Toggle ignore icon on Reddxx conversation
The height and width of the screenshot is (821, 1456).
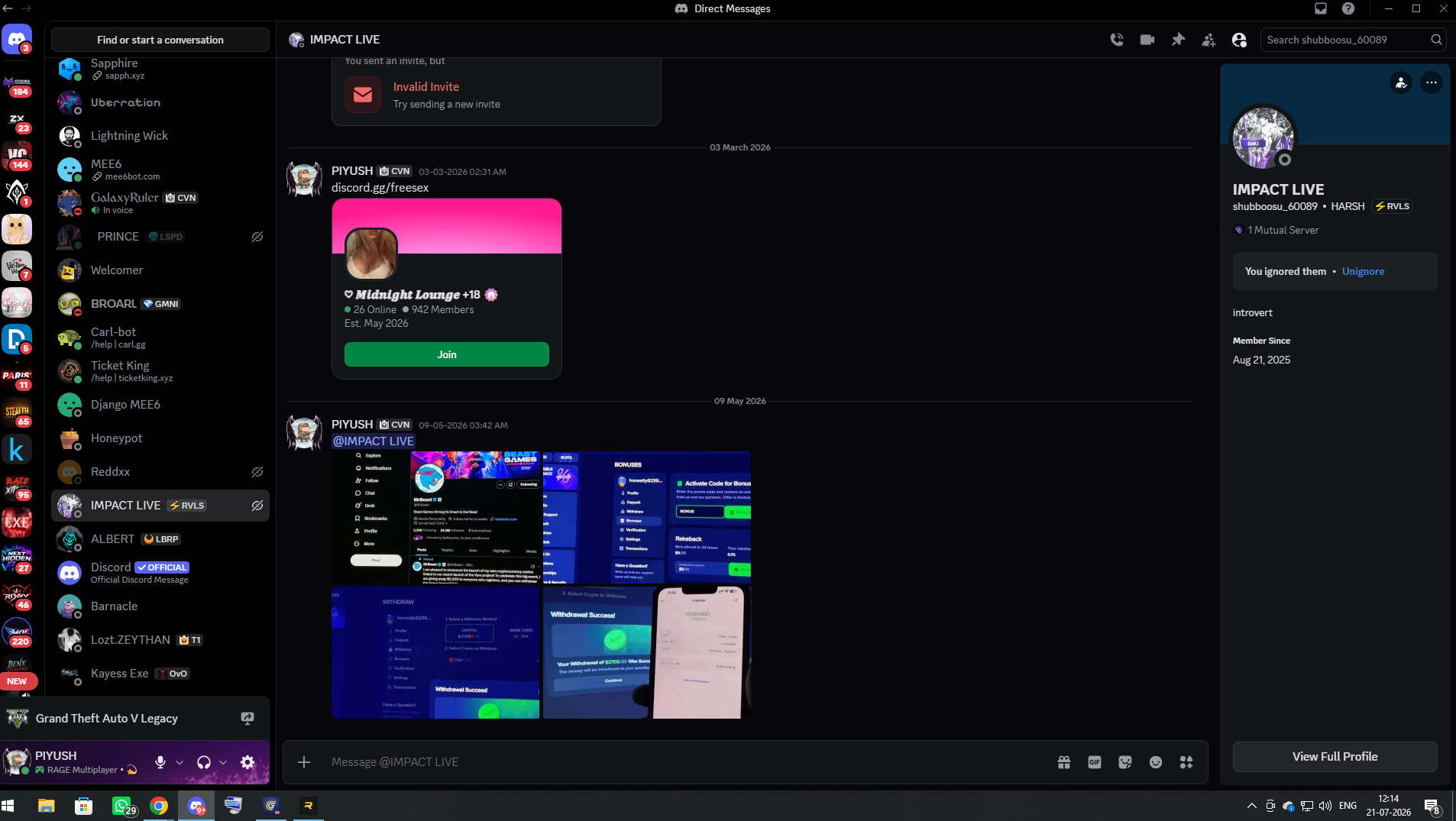[x=257, y=472]
